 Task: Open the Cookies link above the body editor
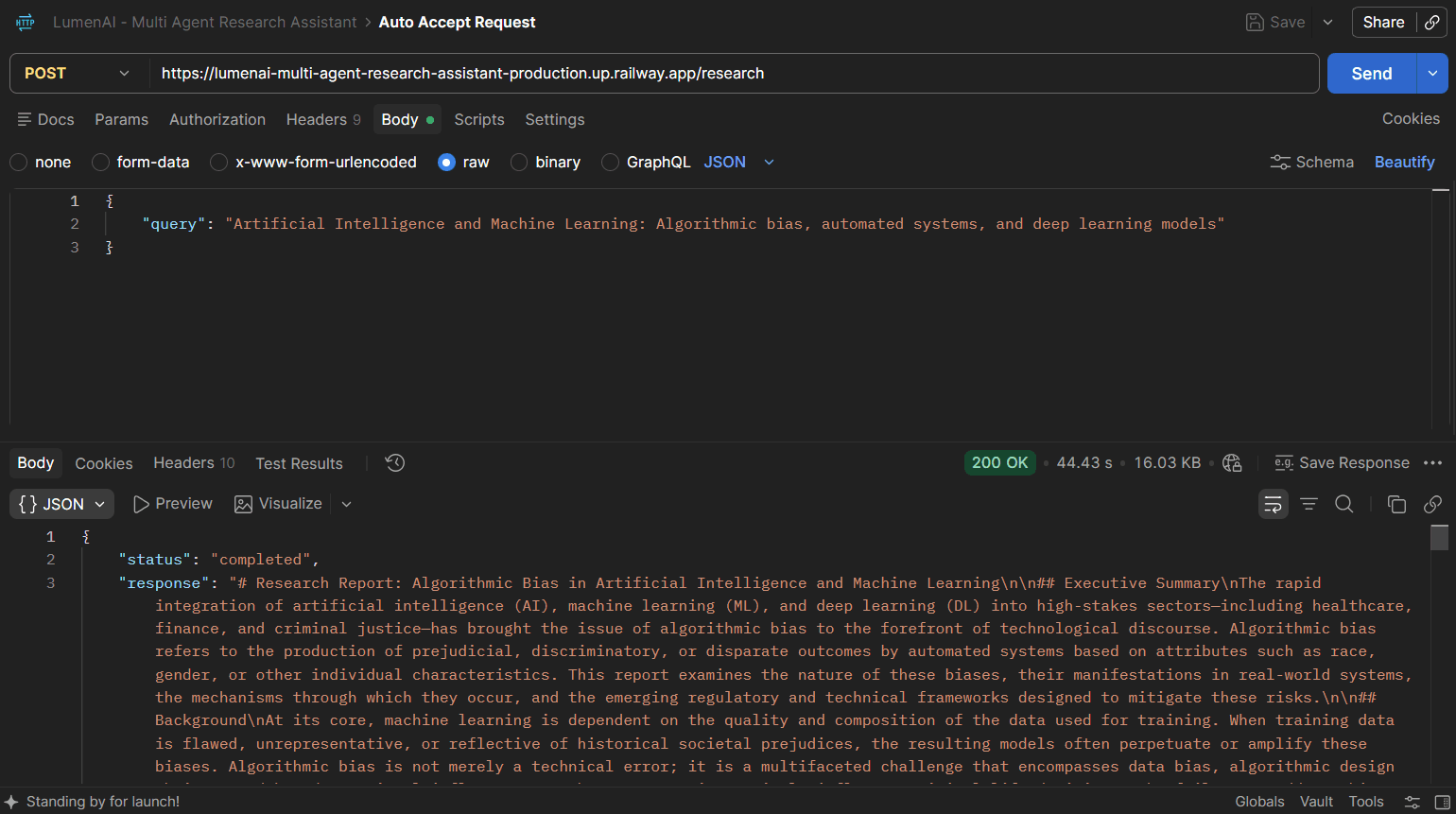click(x=1411, y=119)
